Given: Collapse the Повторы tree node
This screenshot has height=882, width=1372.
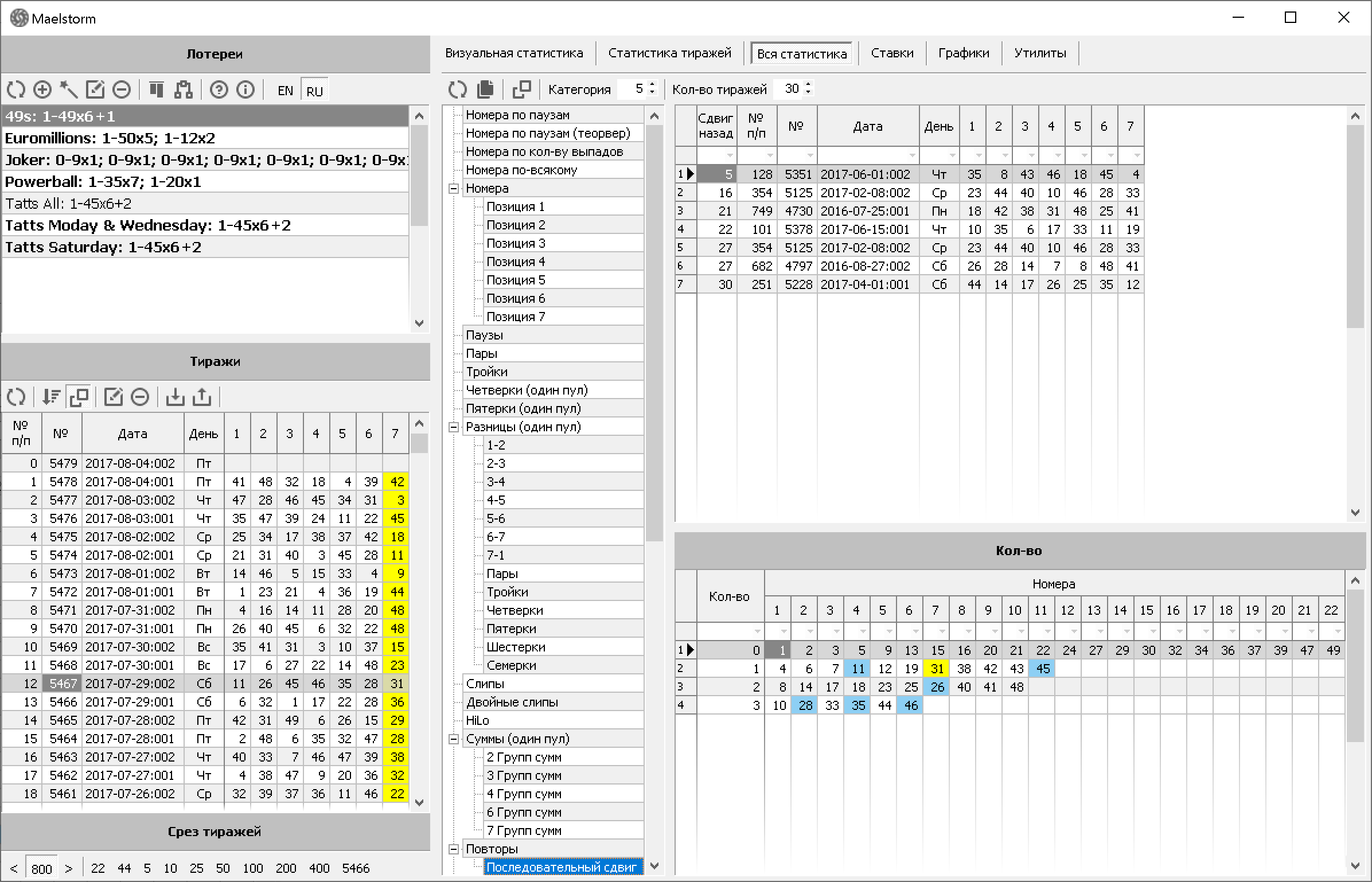Looking at the screenshot, I should coord(454,849).
